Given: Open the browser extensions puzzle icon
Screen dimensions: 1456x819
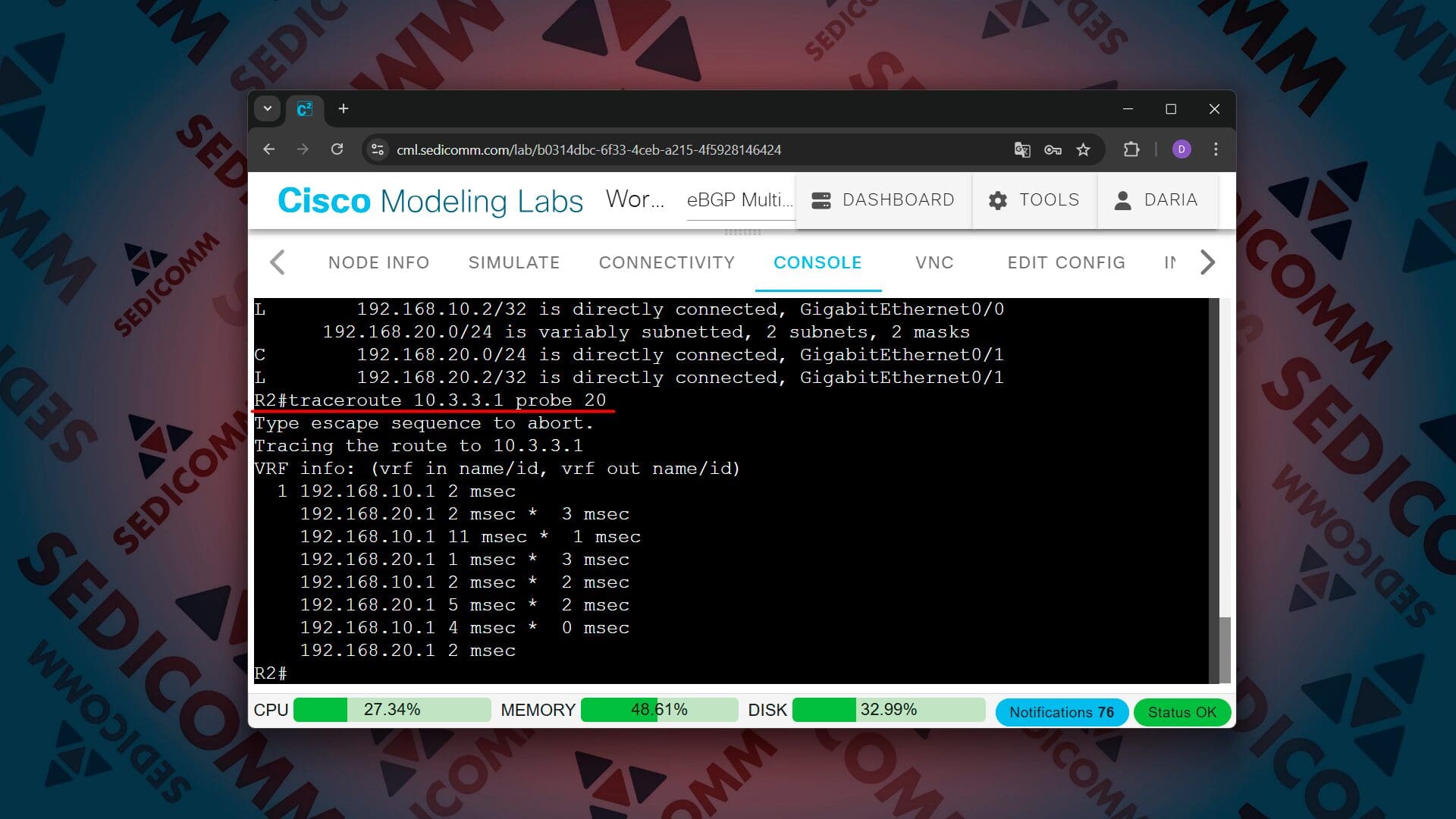Looking at the screenshot, I should [1131, 149].
